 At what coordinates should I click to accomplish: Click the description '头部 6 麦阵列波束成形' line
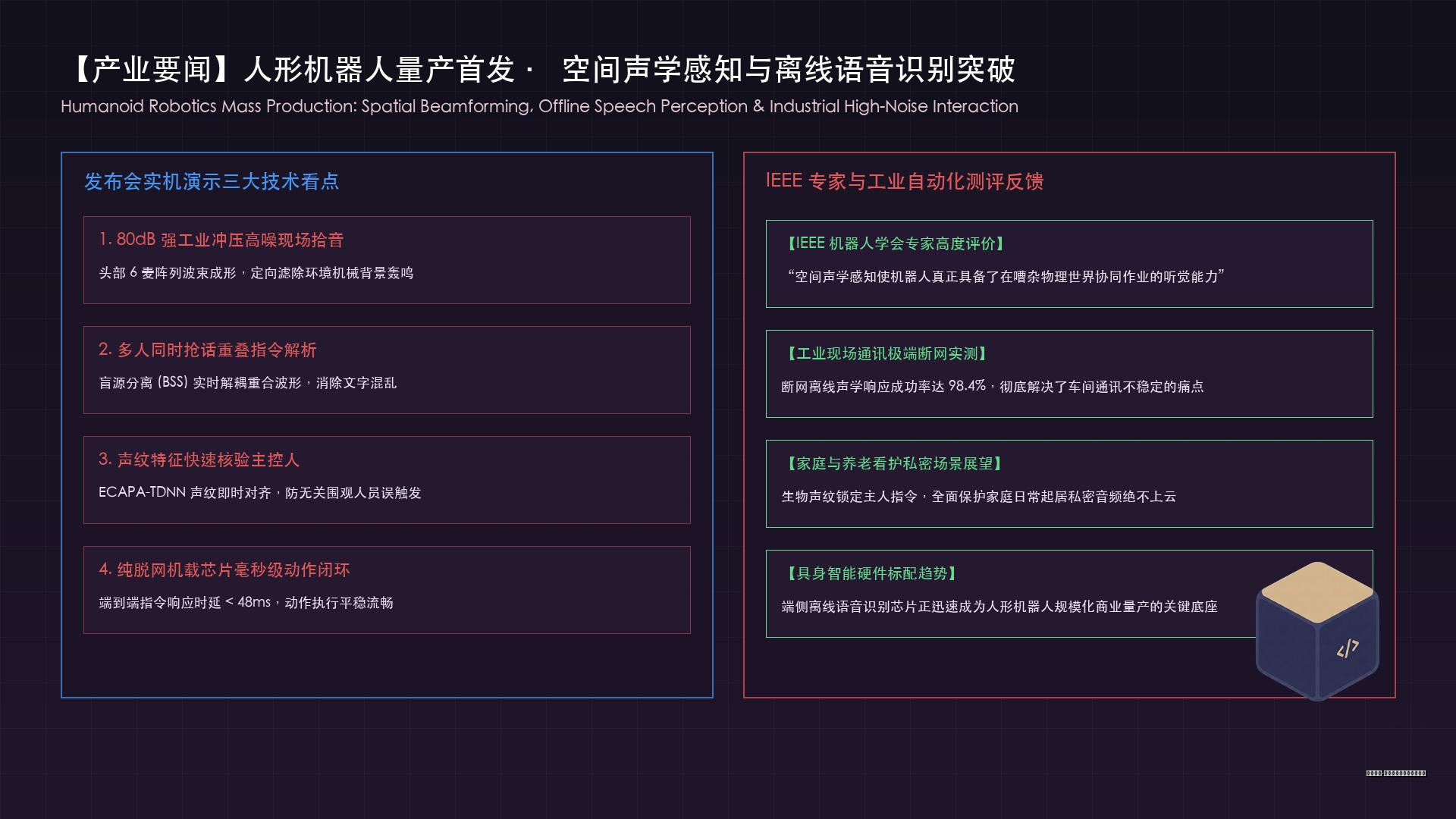click(256, 273)
